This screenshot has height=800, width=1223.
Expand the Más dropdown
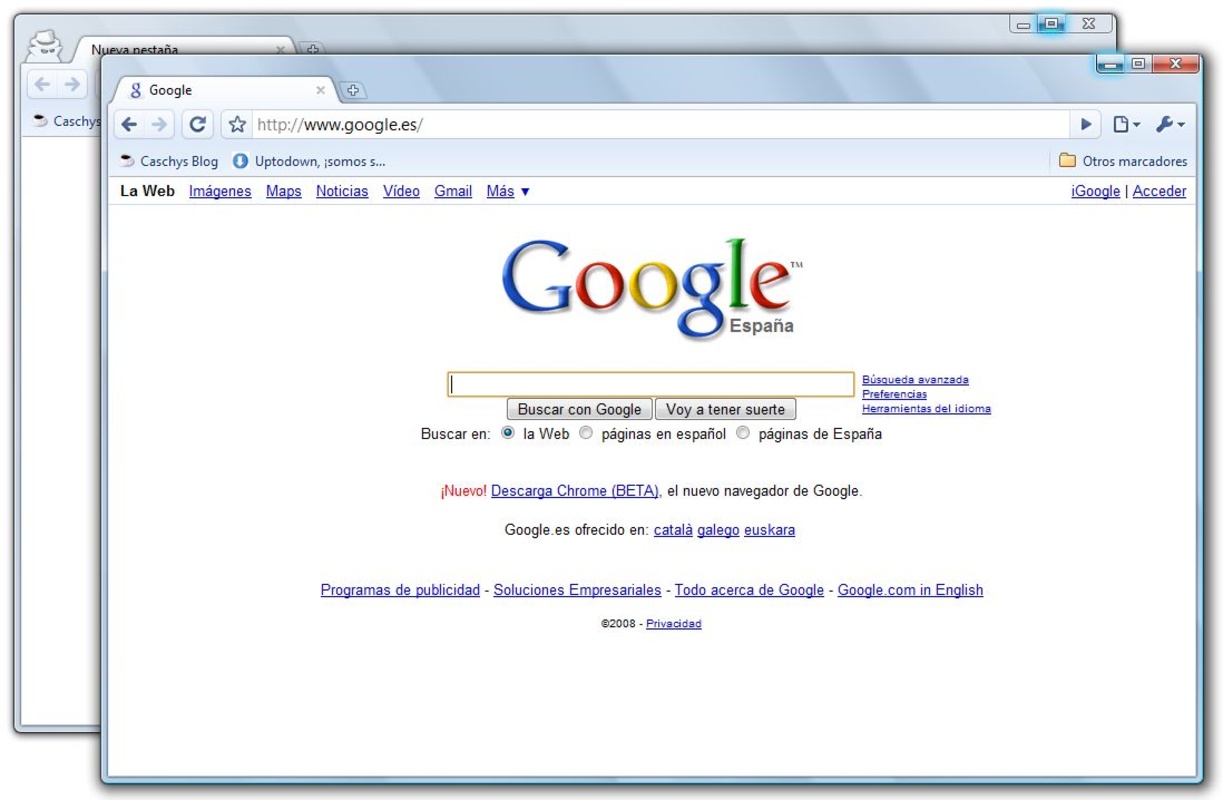click(x=508, y=191)
